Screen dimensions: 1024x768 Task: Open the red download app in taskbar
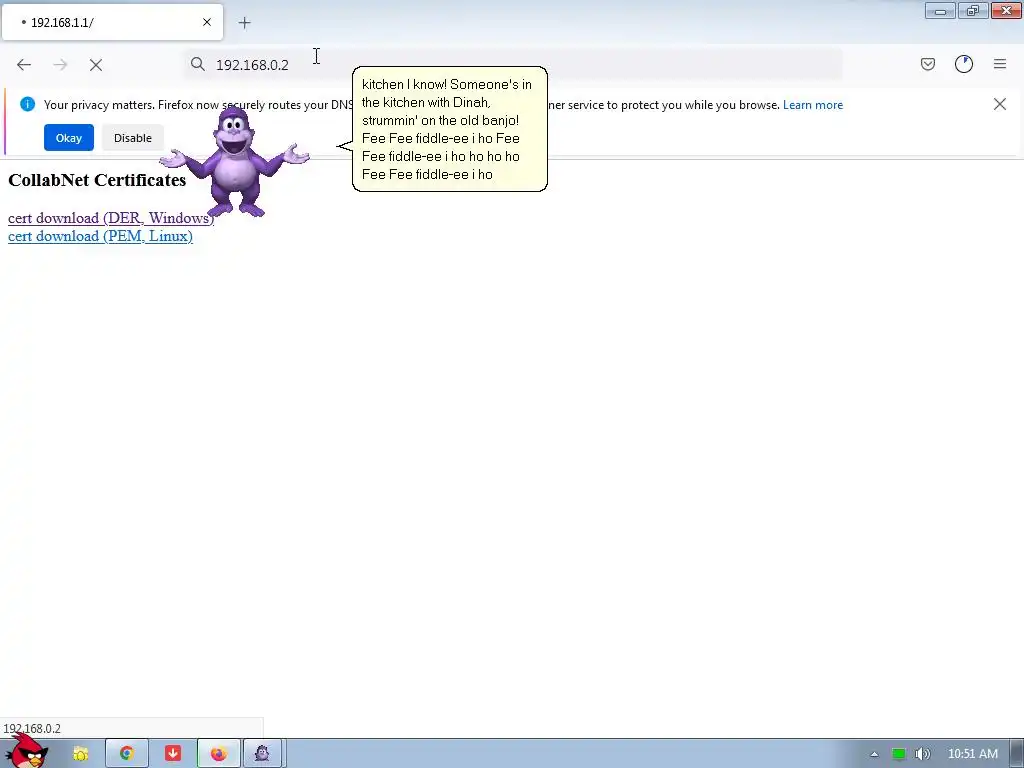click(x=172, y=754)
